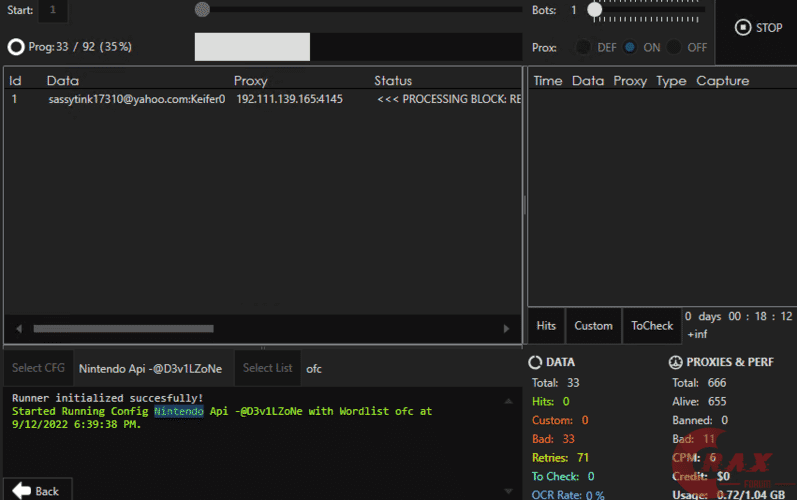This screenshot has width=797, height=500.
Task: Click the left arrow of horizontal scrollbar
Action: click(18, 328)
